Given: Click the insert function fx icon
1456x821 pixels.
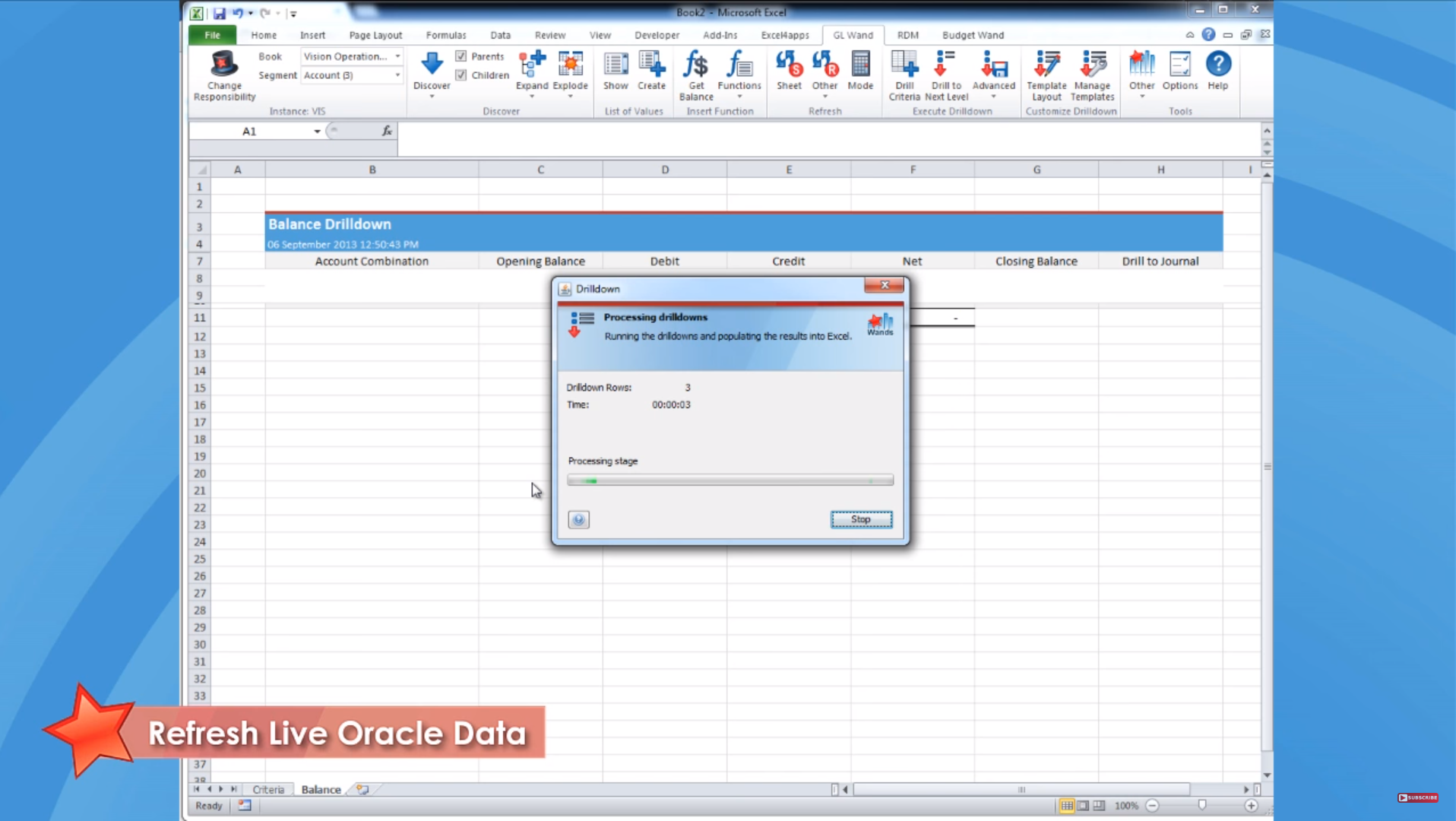Looking at the screenshot, I should tap(387, 131).
